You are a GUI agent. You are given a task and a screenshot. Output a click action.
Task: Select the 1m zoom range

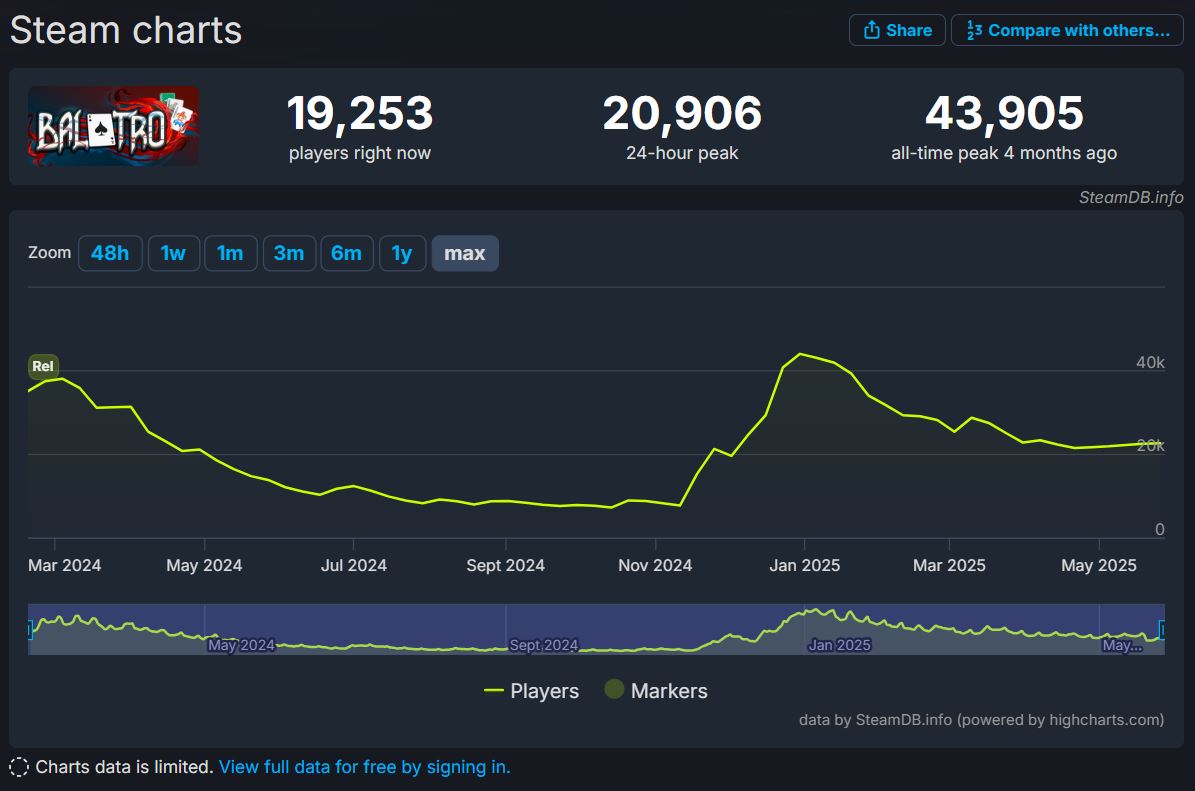pyautogui.click(x=230, y=253)
